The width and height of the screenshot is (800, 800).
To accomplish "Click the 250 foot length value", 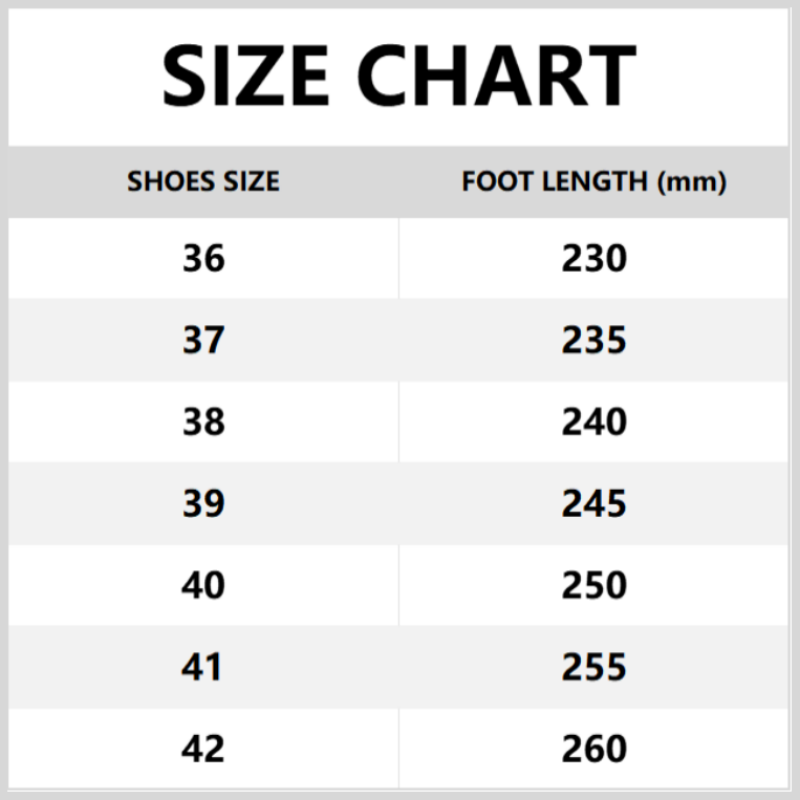I will coord(594,585).
